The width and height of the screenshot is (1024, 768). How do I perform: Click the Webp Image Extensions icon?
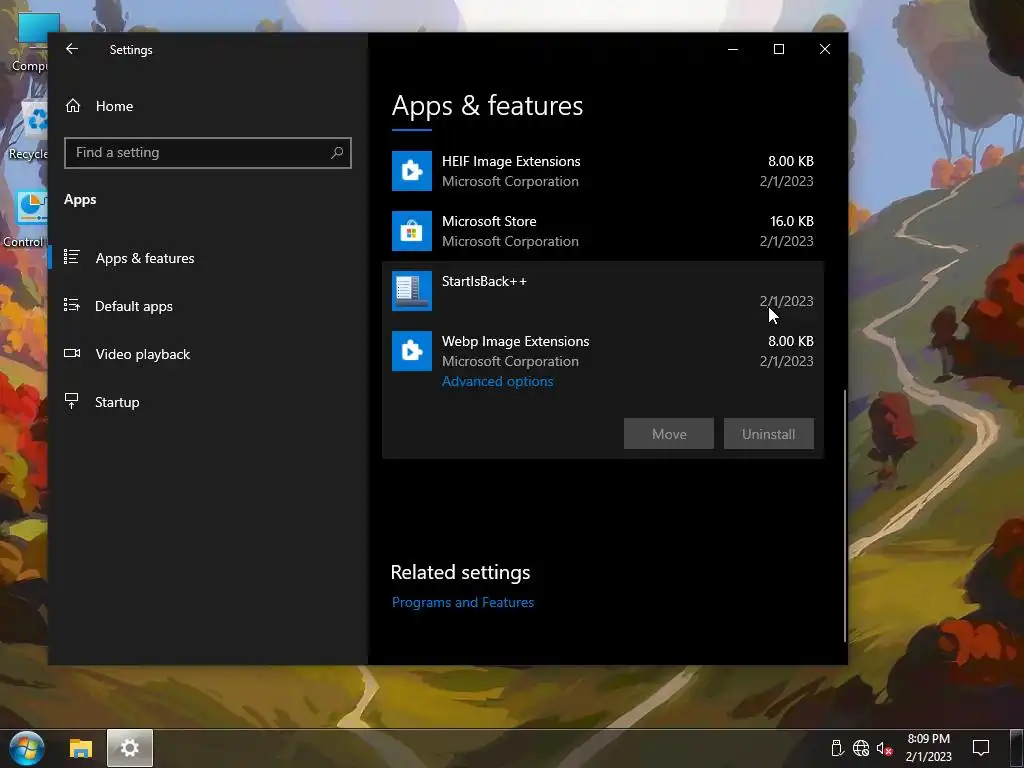tap(411, 351)
